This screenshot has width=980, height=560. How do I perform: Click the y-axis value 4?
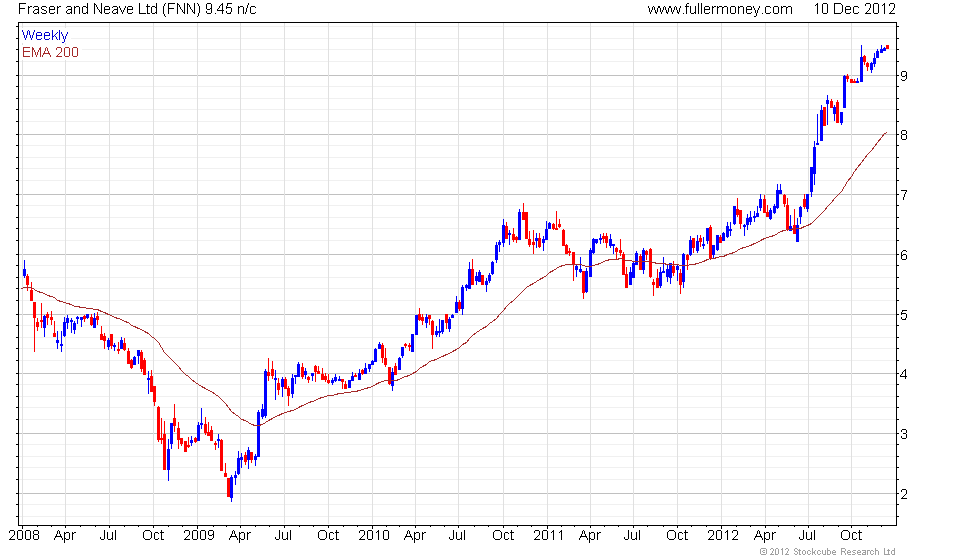(x=904, y=374)
